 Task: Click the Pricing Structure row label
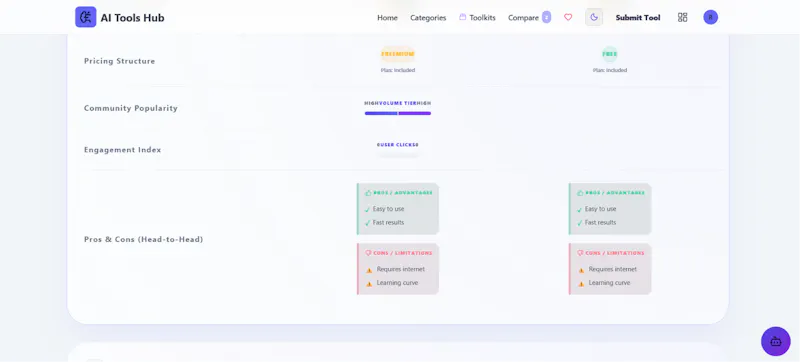click(x=119, y=61)
